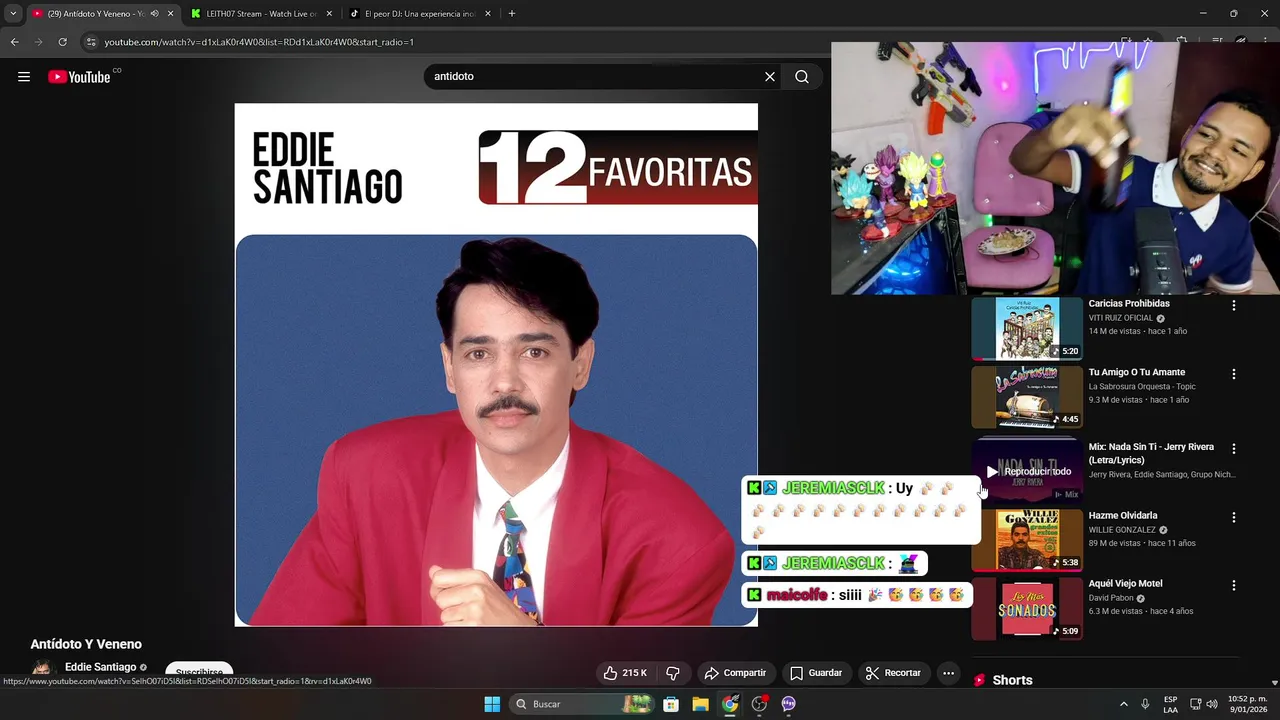Open the Aquél Viejo Motel video title

click(1125, 583)
